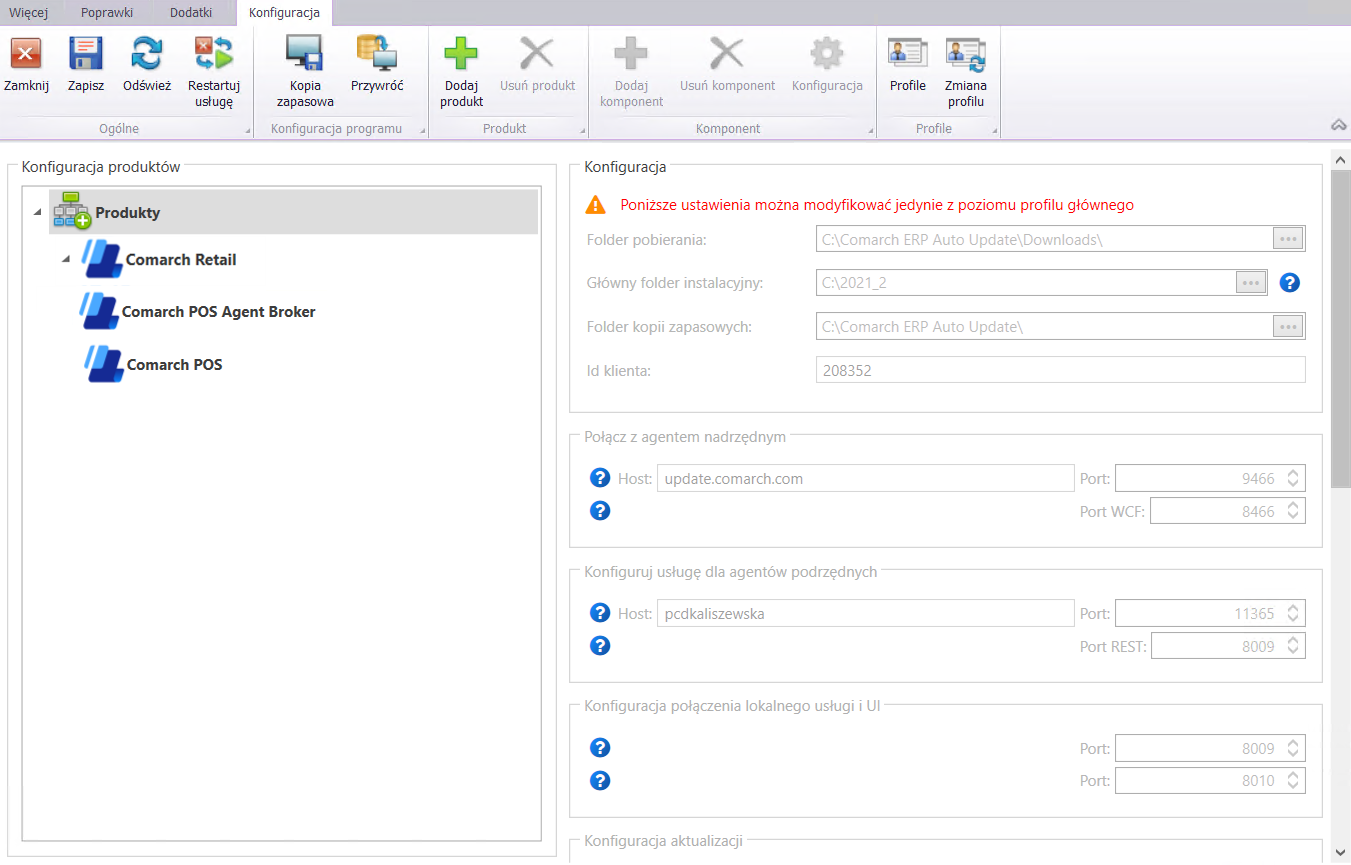Click the scrollbar down arrow
Screen dimensions: 1351x865
click(1341, 853)
